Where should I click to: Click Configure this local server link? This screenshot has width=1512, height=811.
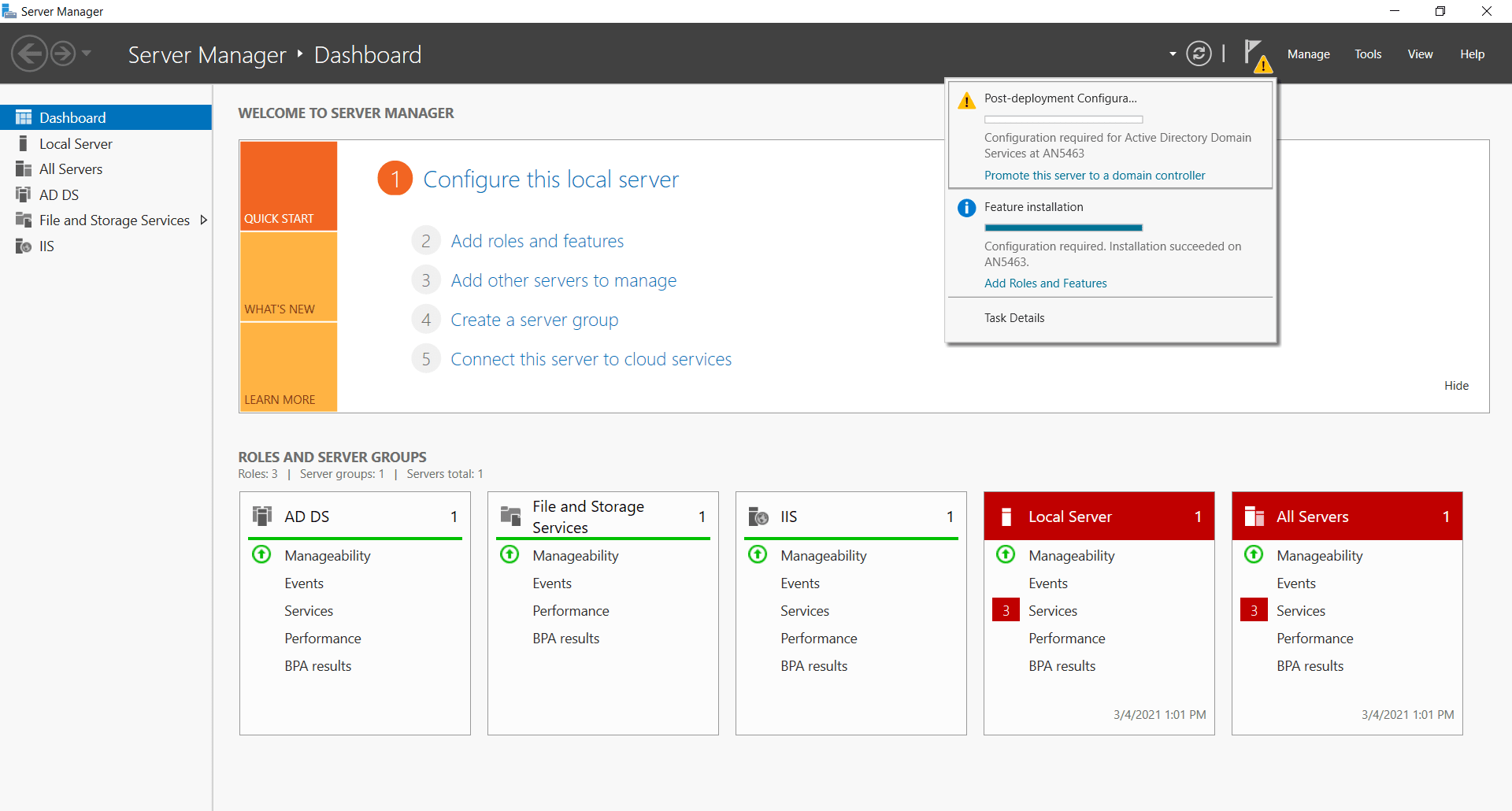550,179
